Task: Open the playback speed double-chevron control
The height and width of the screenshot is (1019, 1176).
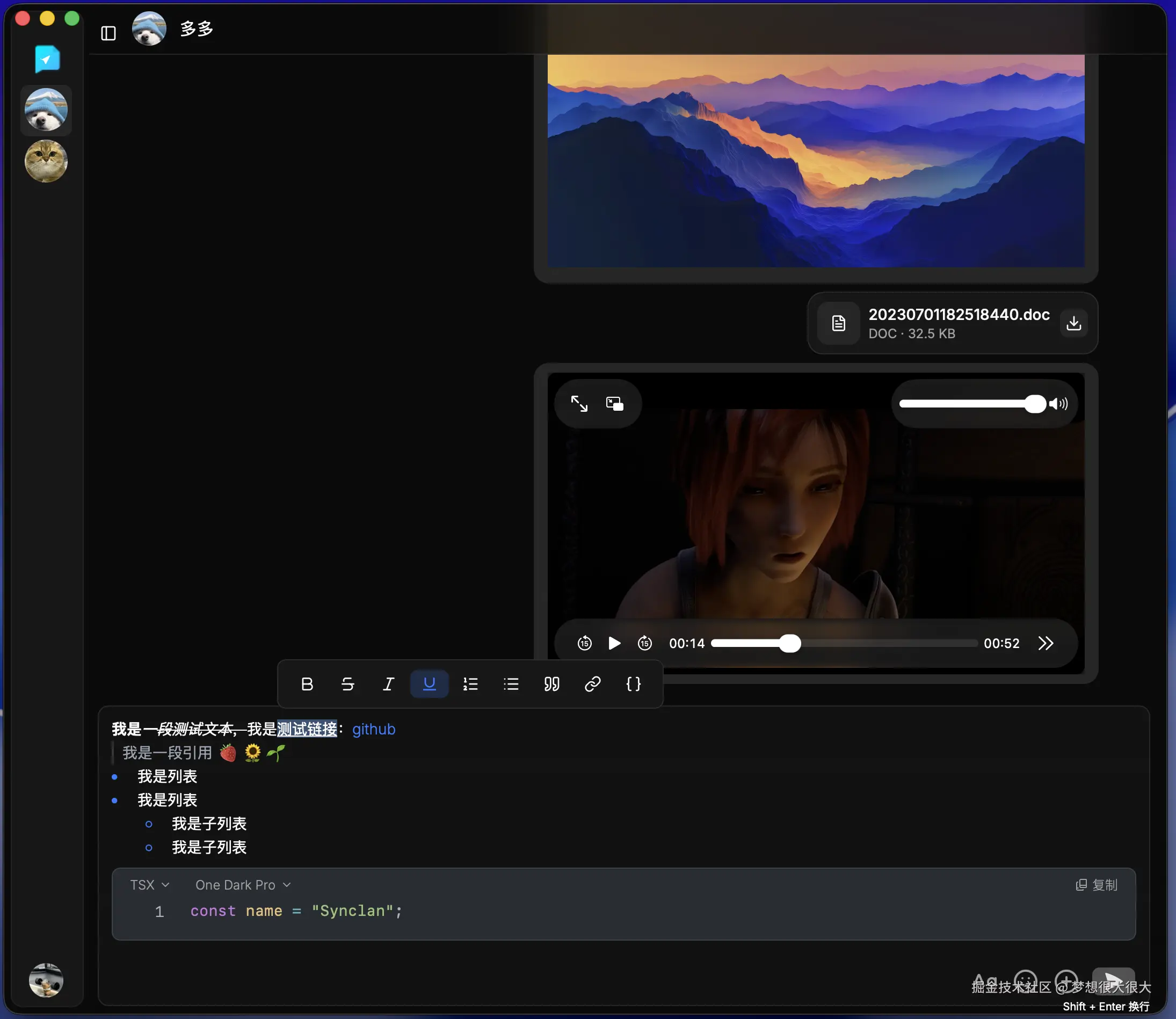Action: [x=1046, y=643]
